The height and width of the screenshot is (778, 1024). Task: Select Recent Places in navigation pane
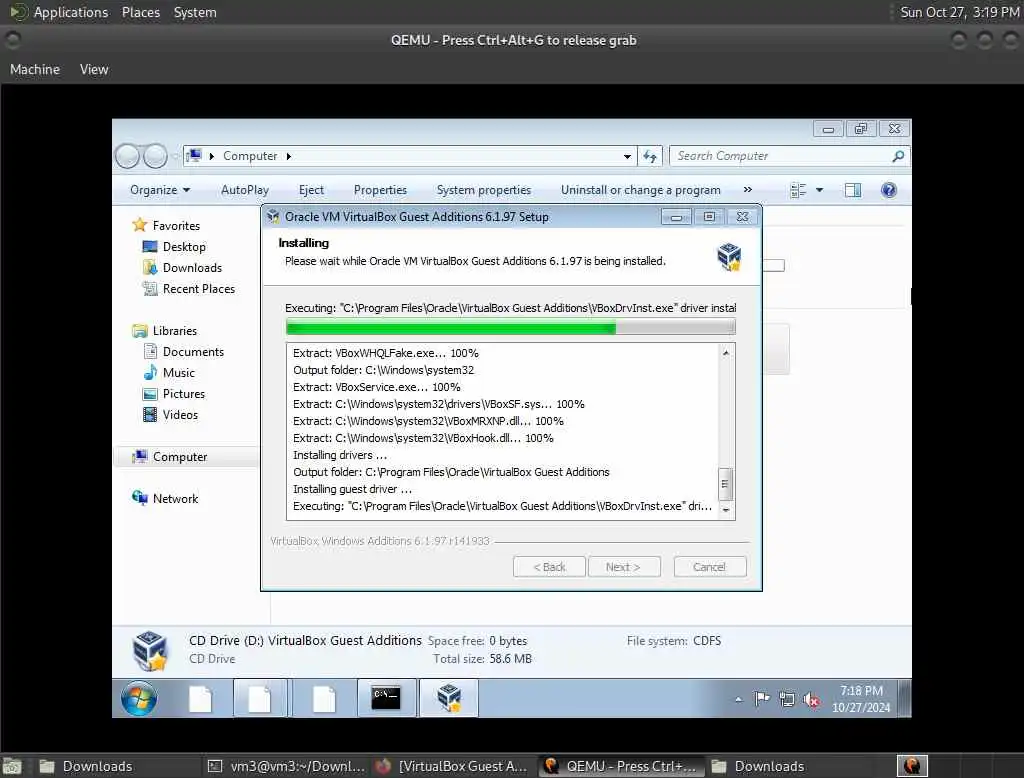point(199,289)
